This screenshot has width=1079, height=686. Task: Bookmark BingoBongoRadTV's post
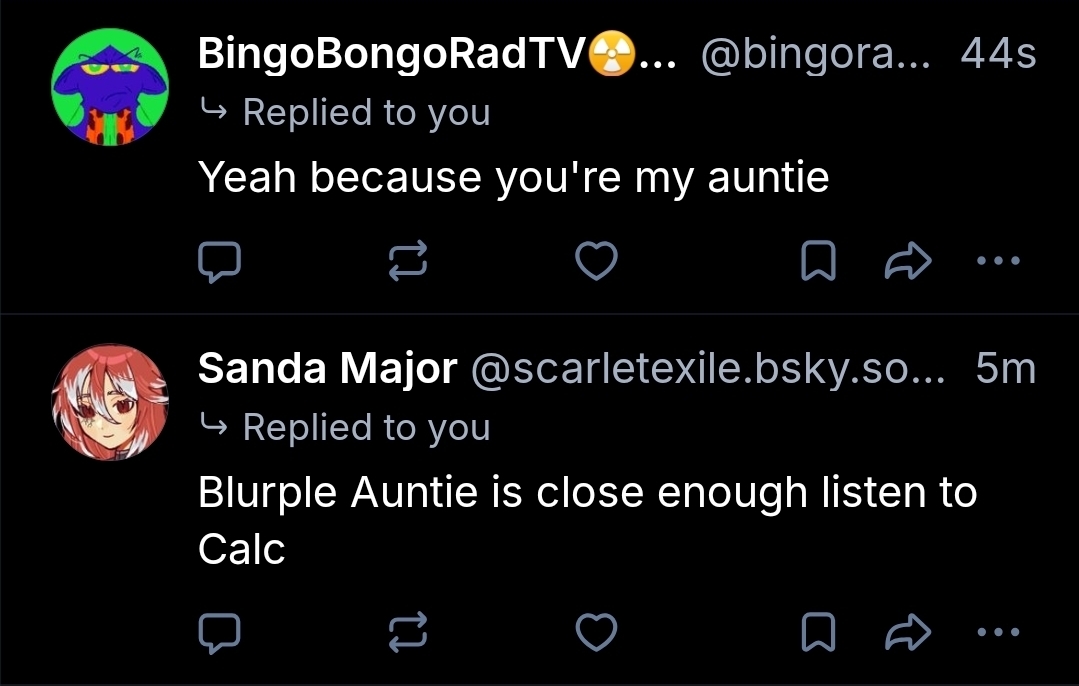[x=819, y=262]
